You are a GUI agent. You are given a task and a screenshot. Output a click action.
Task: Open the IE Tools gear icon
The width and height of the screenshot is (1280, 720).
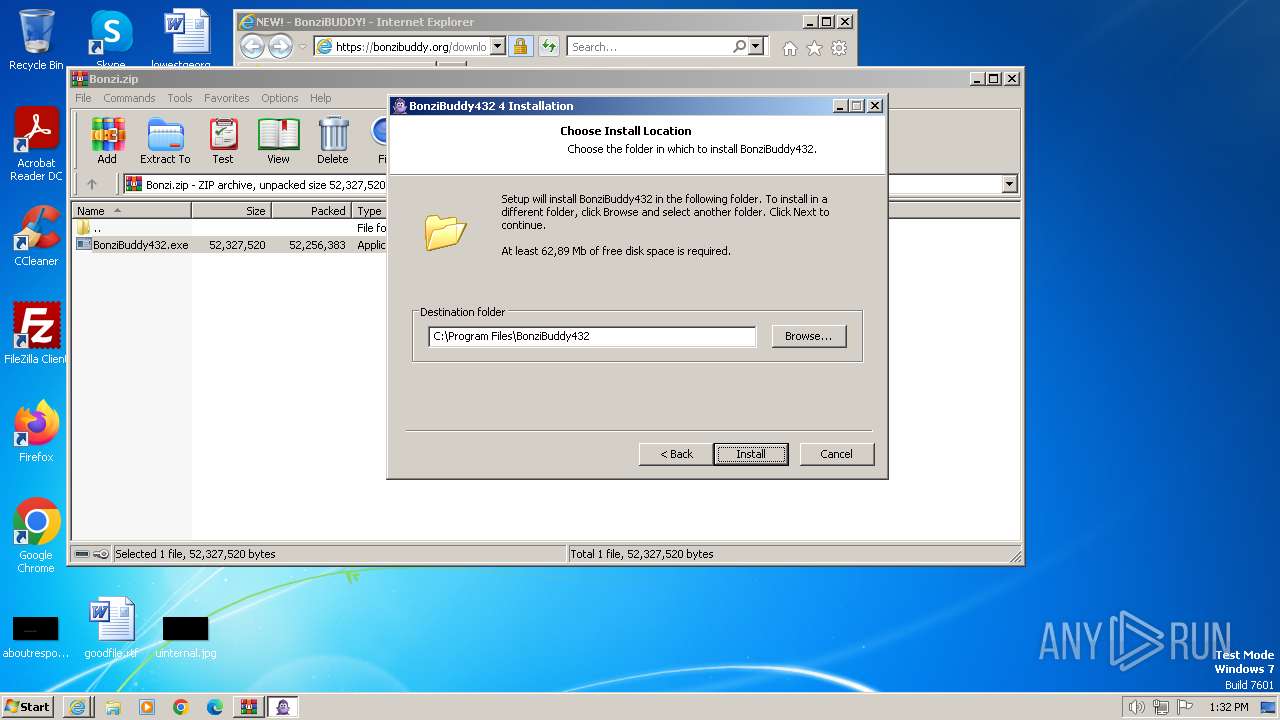(839, 48)
